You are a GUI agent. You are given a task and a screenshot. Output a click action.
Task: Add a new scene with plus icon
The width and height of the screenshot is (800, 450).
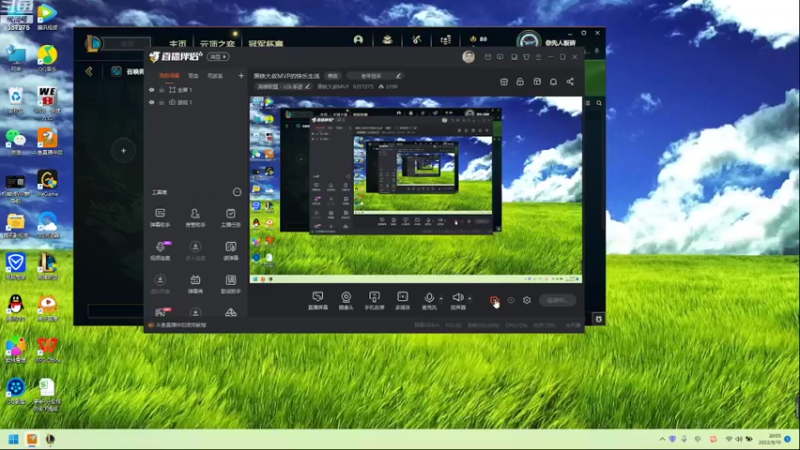coord(241,76)
